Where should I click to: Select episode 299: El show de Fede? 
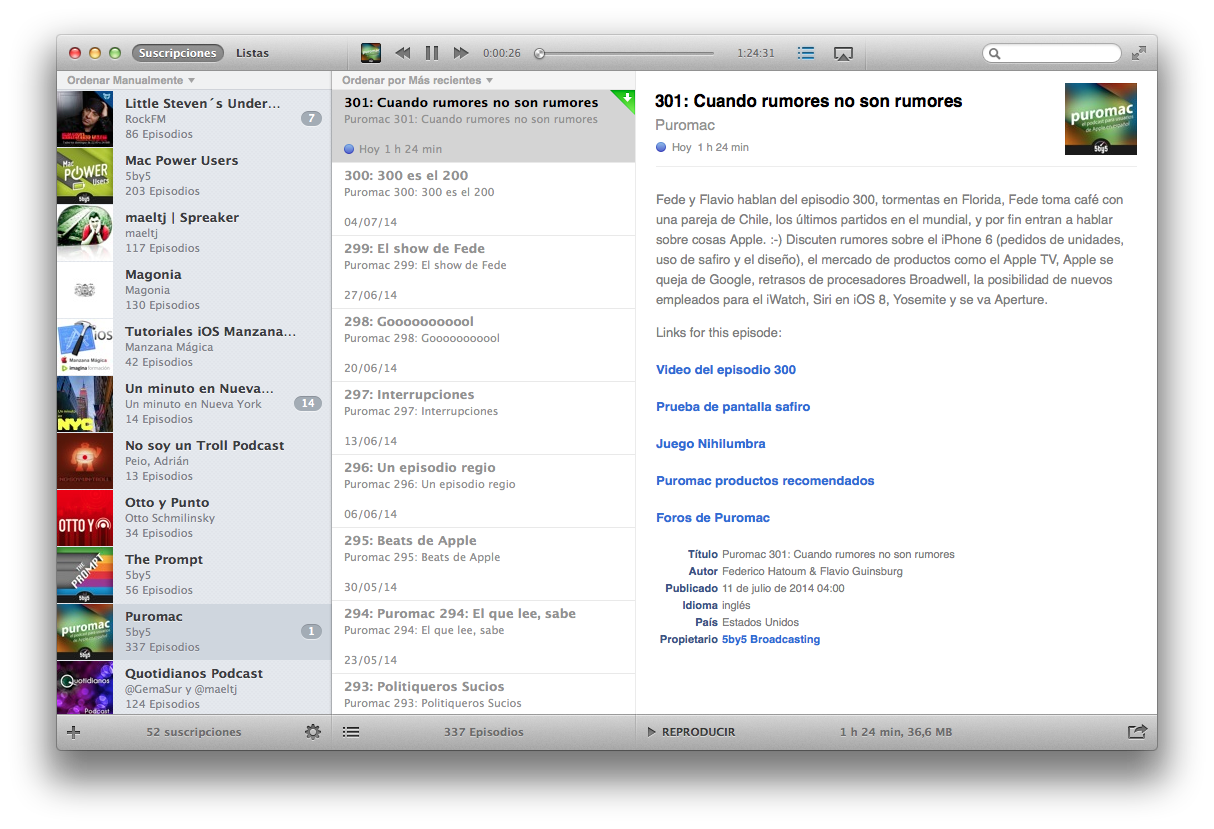pyautogui.click(x=484, y=272)
